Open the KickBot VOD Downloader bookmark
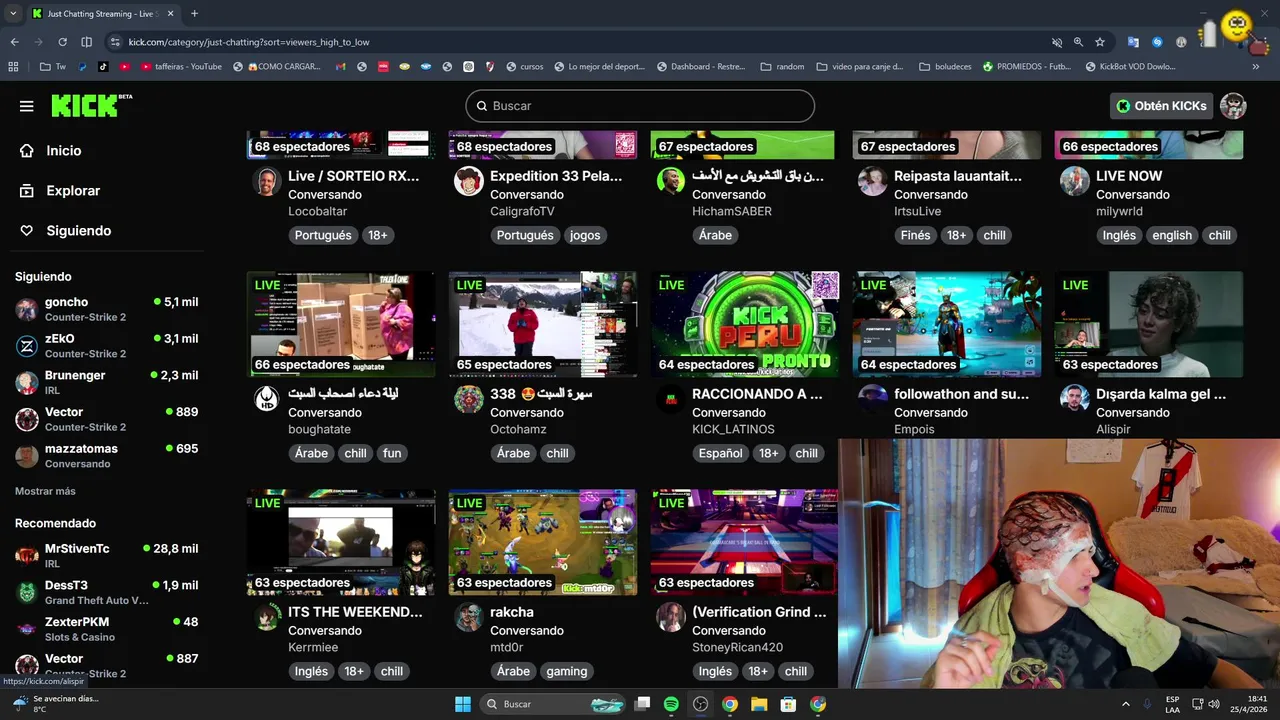This screenshot has height=720, width=1280. (x=1131, y=67)
